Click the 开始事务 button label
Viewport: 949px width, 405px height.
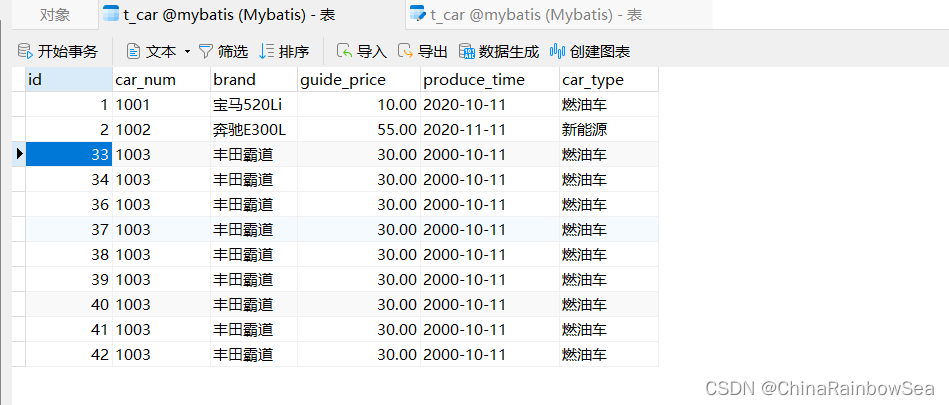67,51
